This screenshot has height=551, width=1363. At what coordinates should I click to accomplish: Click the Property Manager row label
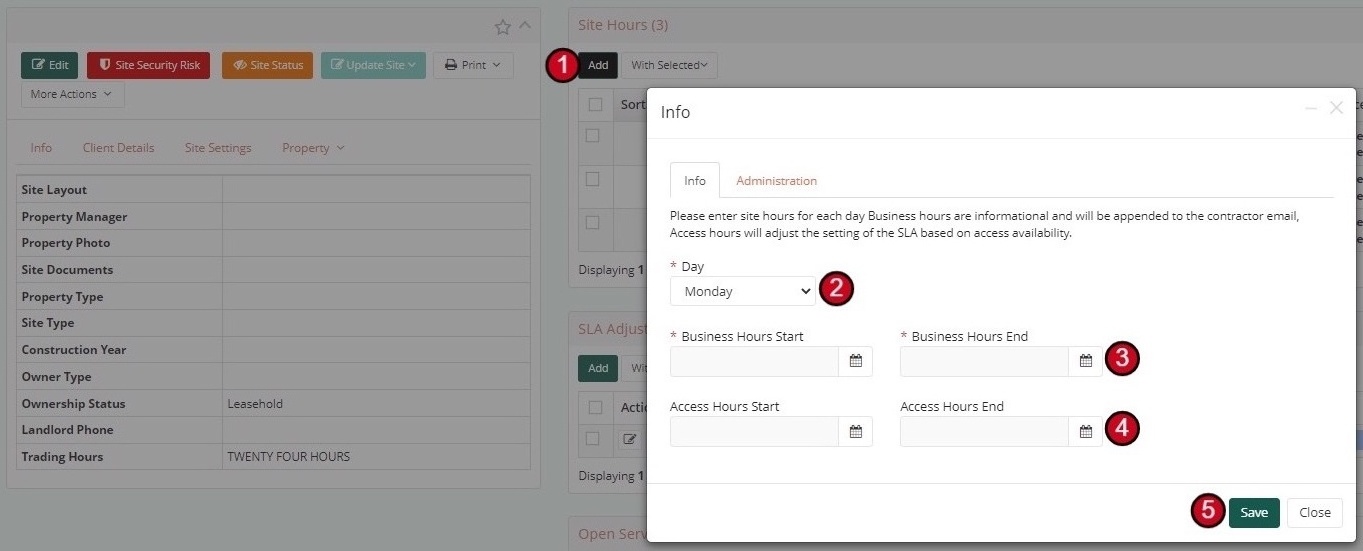point(74,217)
